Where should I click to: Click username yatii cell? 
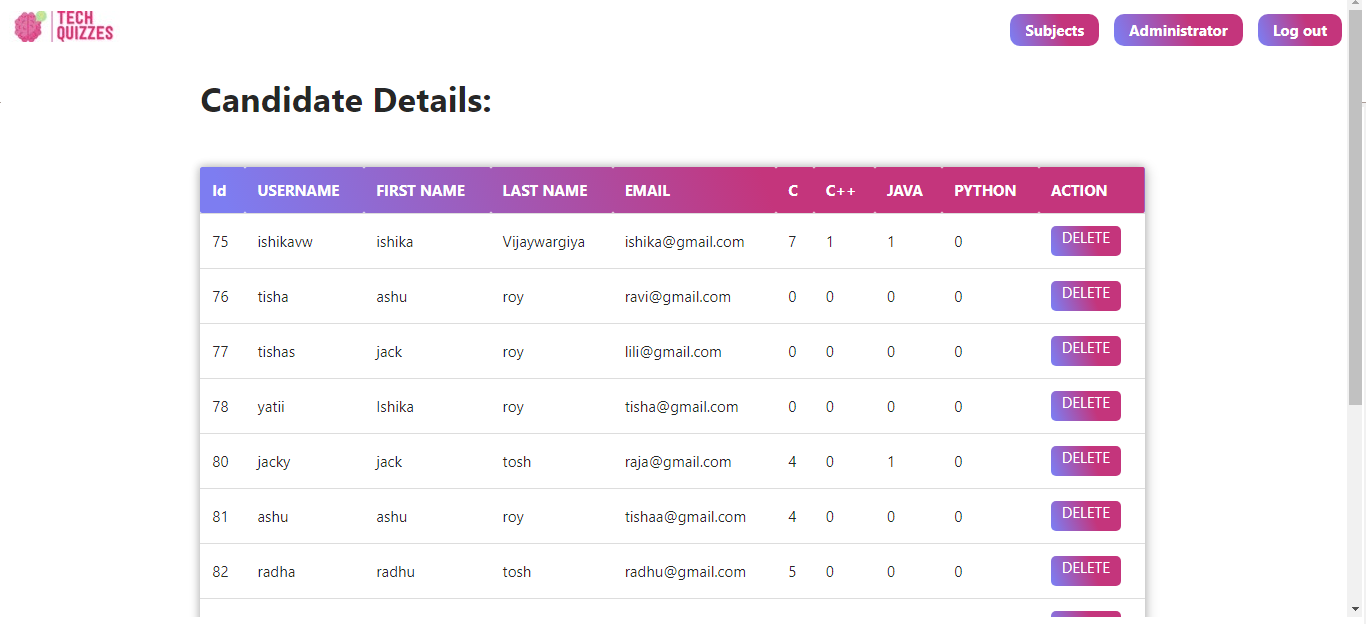(271, 406)
